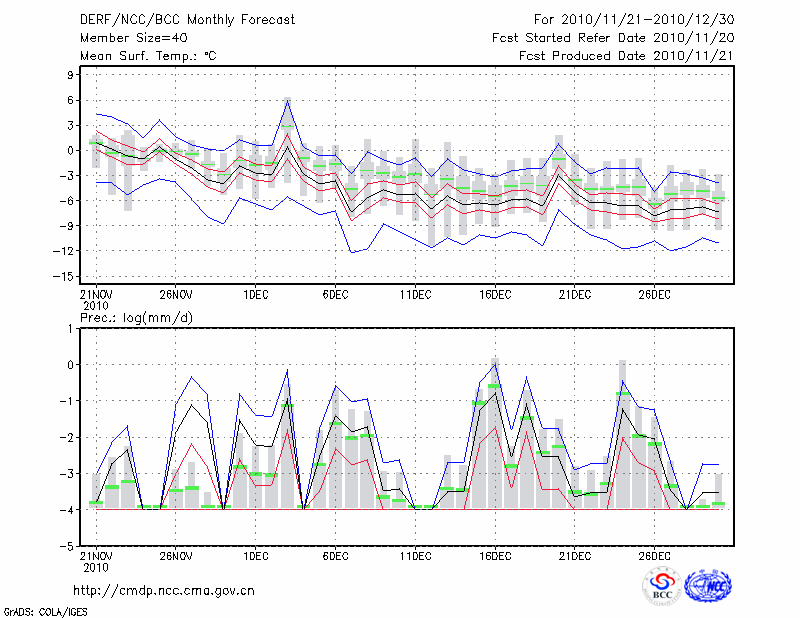Click 26DEC on the precipitation chart axis
800x618 pixels.
pos(654,555)
